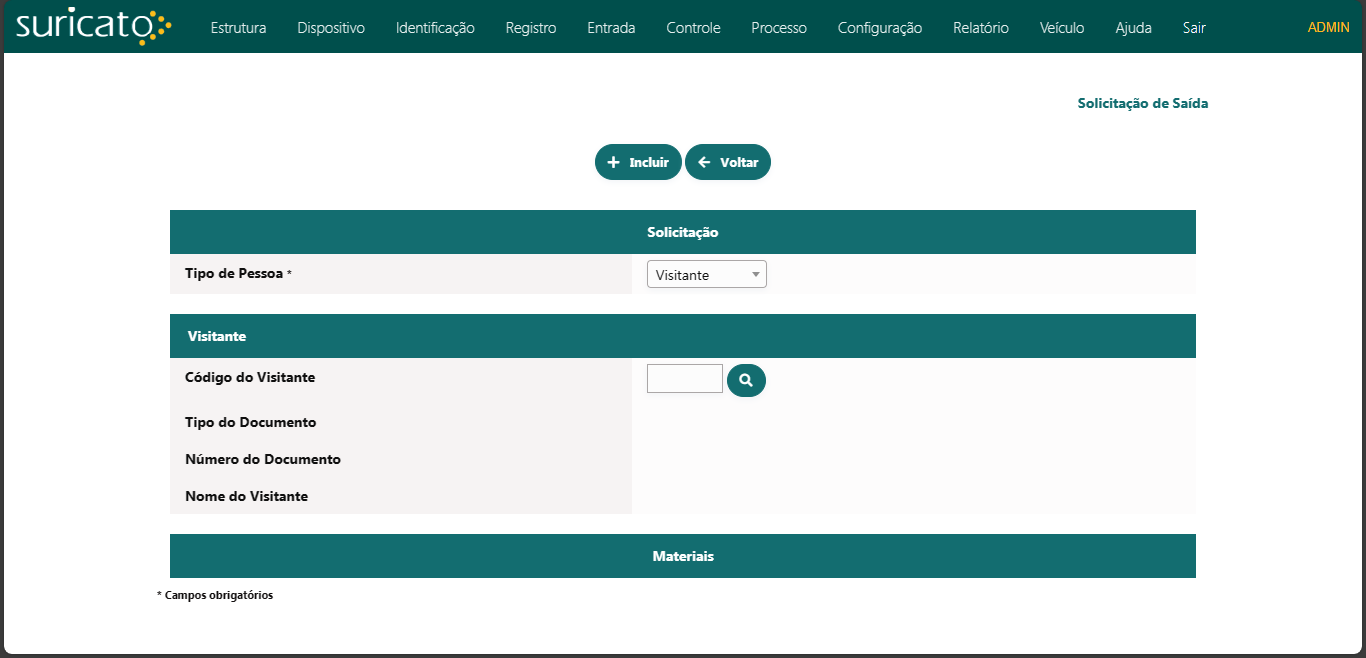The width and height of the screenshot is (1366, 658).
Task: Open the Processo menu
Action: (779, 28)
